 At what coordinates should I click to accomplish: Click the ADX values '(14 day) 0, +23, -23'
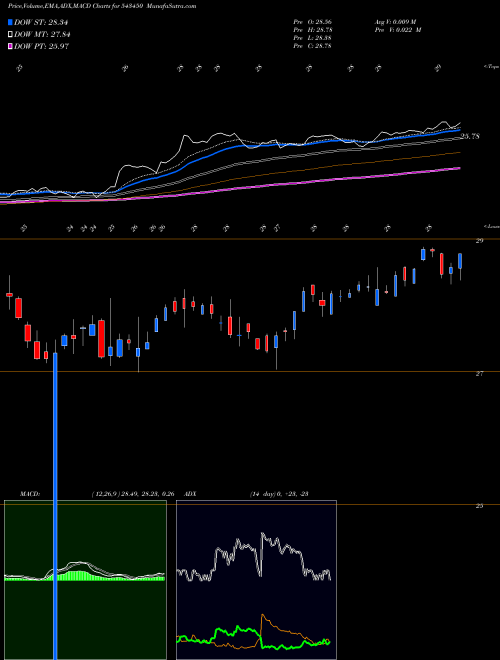[x=279, y=494]
